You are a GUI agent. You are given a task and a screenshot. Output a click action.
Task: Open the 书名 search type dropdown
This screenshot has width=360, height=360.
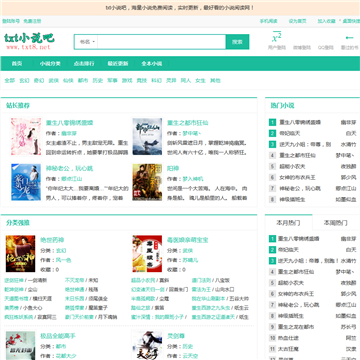pos(87,42)
